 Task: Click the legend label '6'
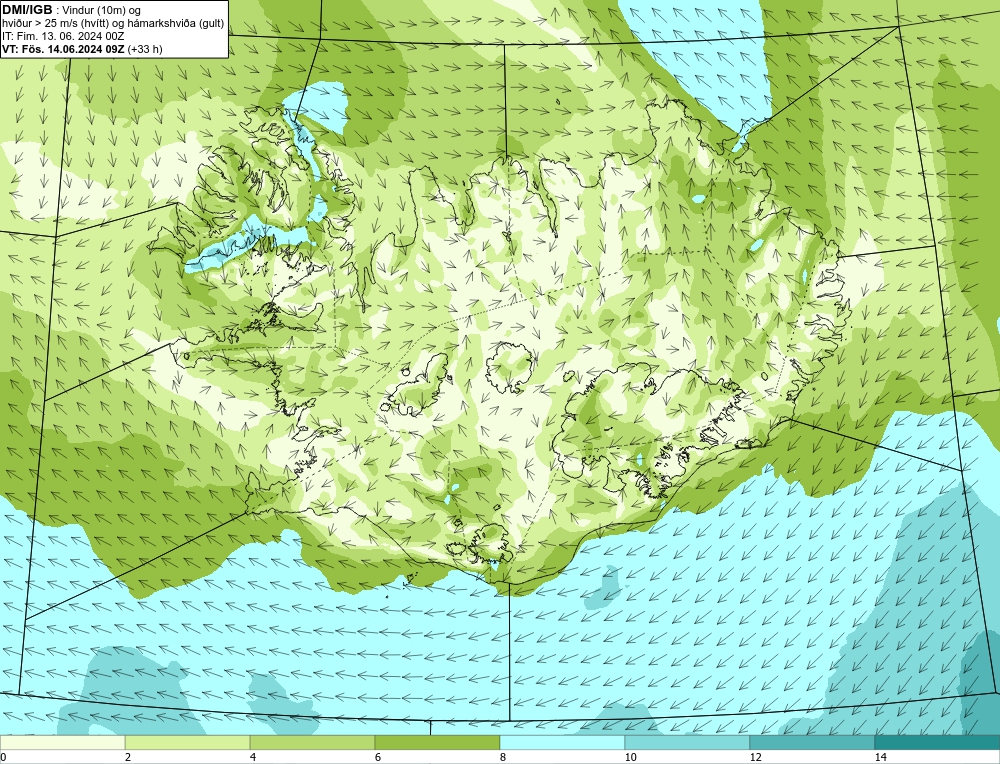click(378, 757)
